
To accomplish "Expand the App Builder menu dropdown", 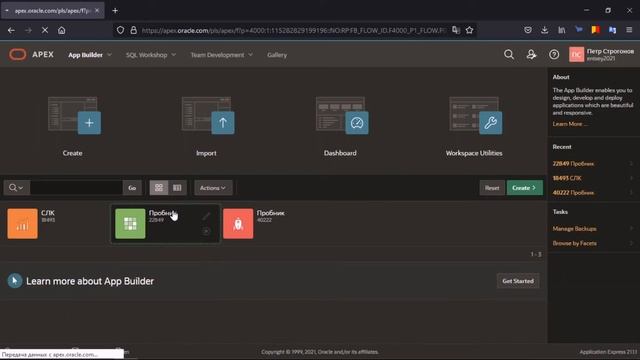I will click(x=109, y=55).
